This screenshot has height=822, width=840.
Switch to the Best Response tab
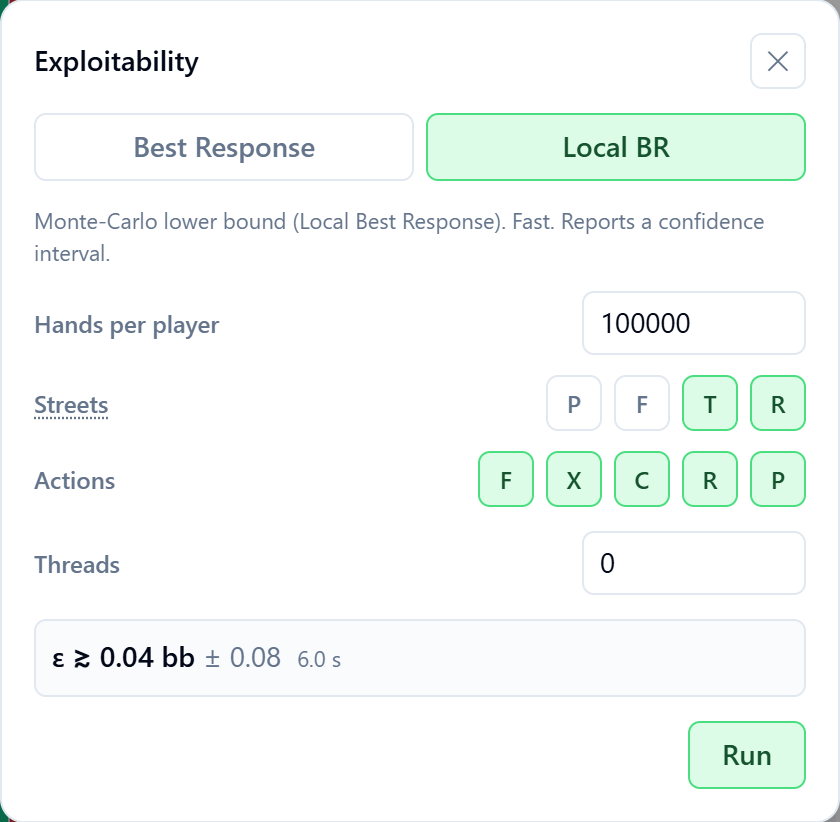[224, 147]
